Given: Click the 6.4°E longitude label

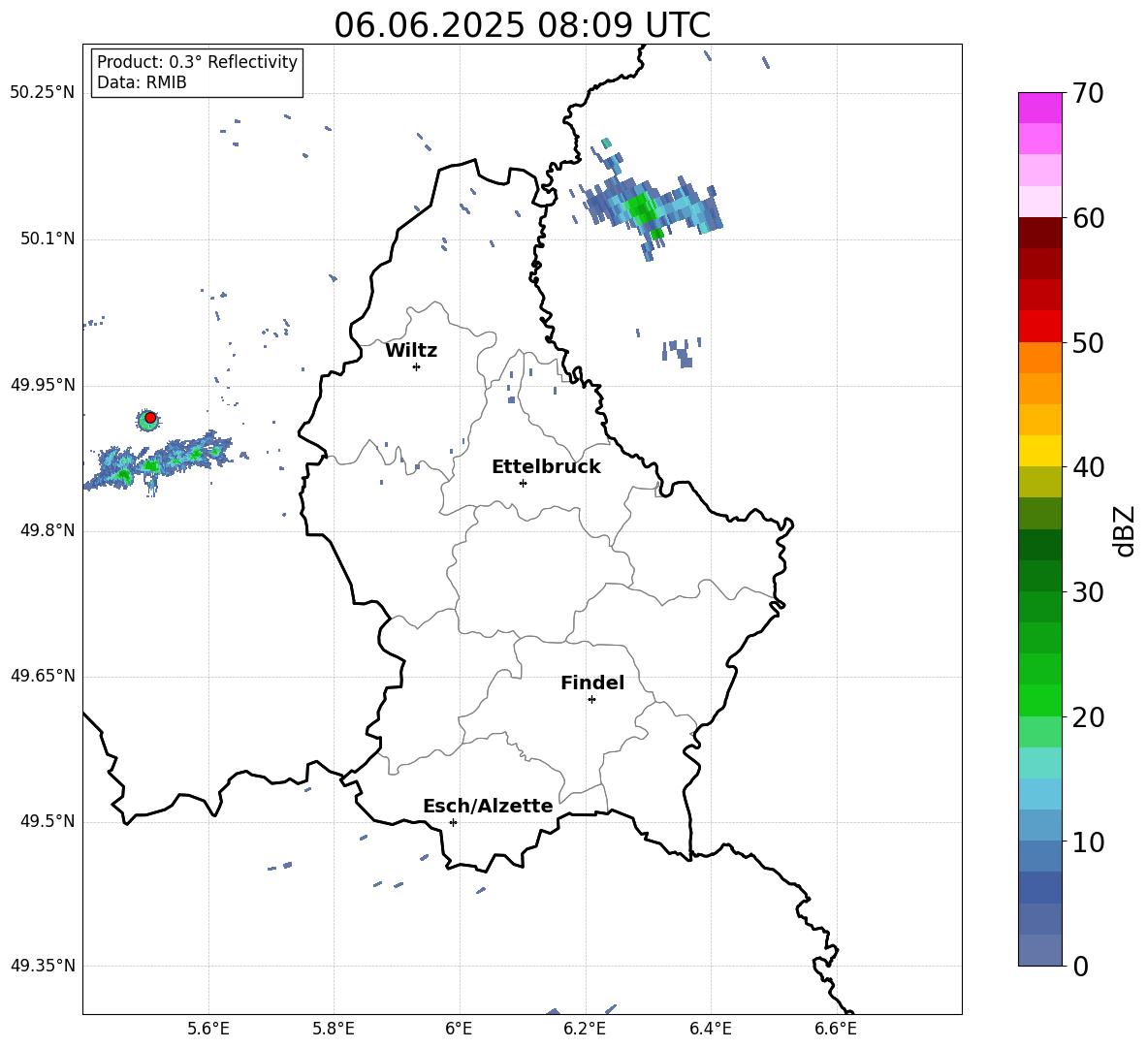Looking at the screenshot, I should click(x=710, y=1029).
